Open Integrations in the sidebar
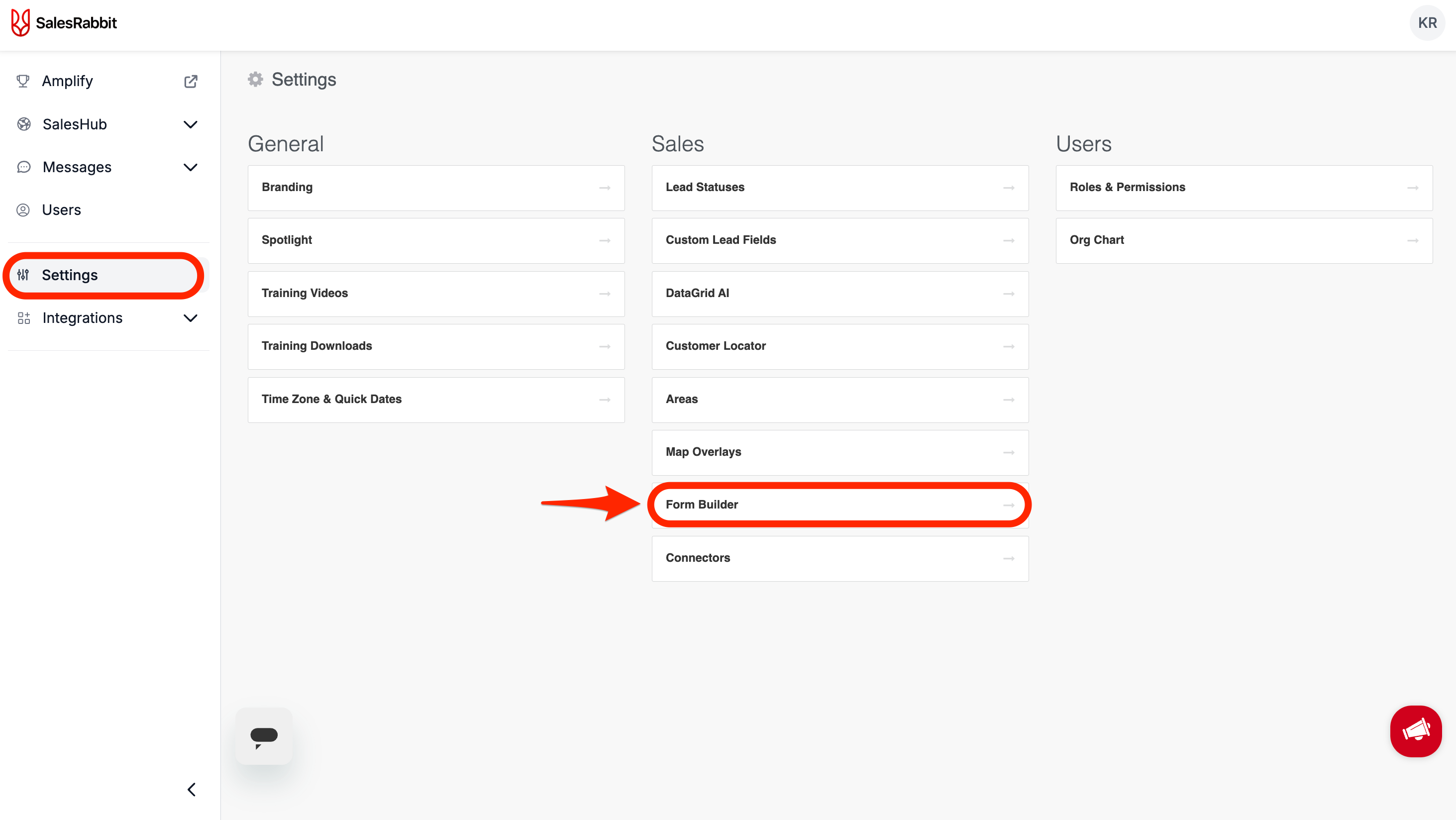Image resolution: width=1456 pixels, height=820 pixels. click(x=83, y=318)
